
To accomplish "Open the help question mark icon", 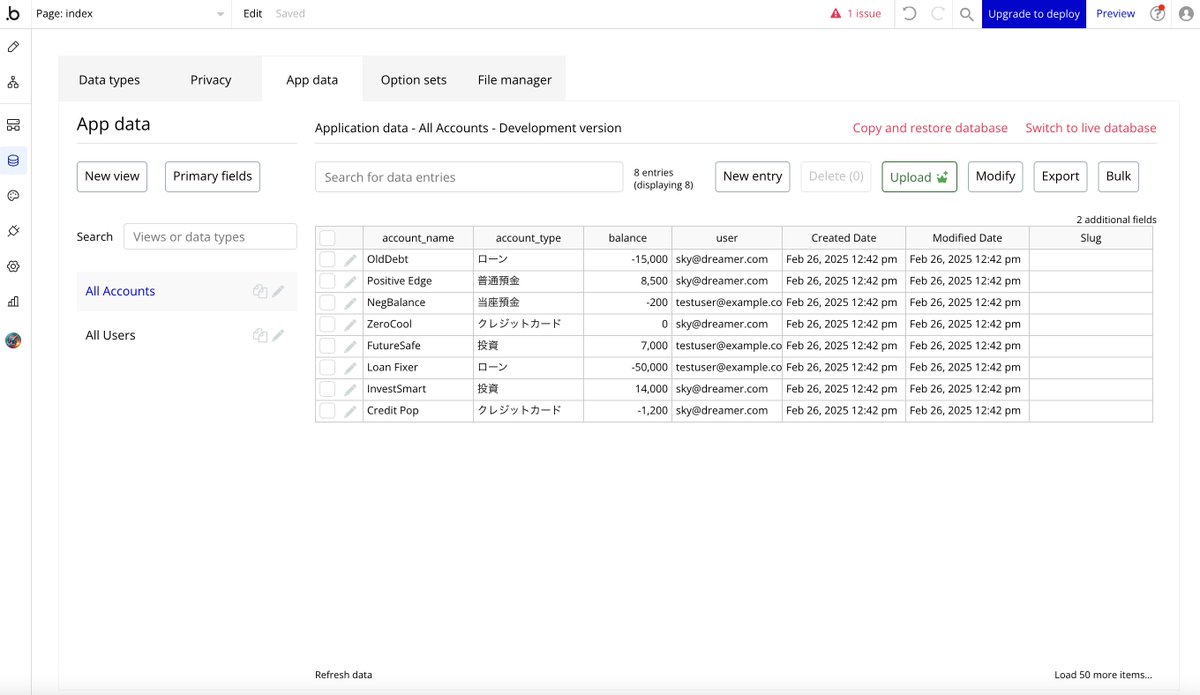I will (x=1157, y=14).
